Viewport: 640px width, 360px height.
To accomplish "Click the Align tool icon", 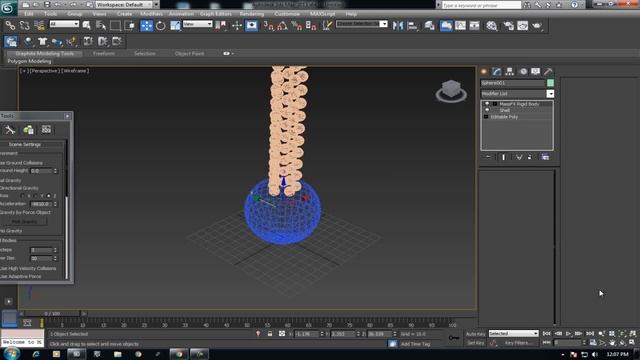I will (413, 26).
